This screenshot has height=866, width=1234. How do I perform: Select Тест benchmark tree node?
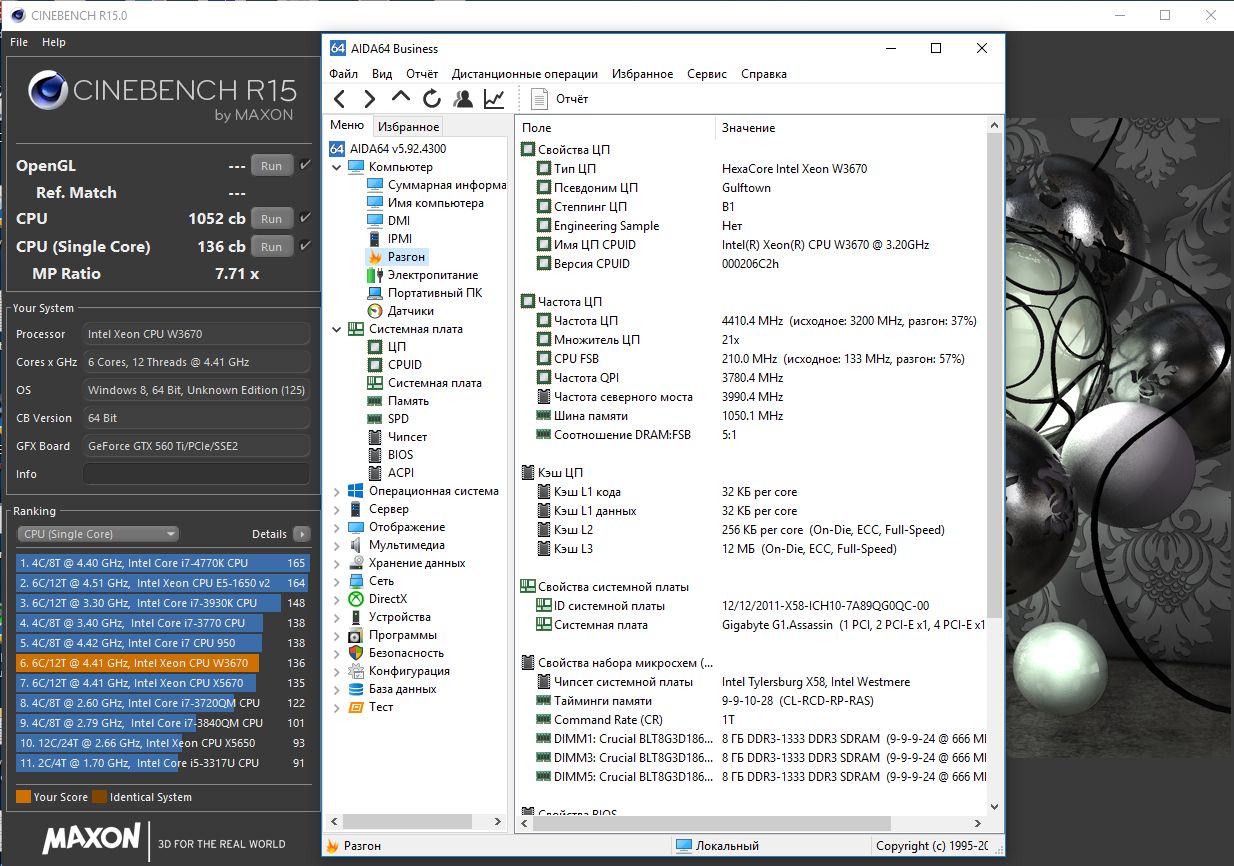coord(371,707)
